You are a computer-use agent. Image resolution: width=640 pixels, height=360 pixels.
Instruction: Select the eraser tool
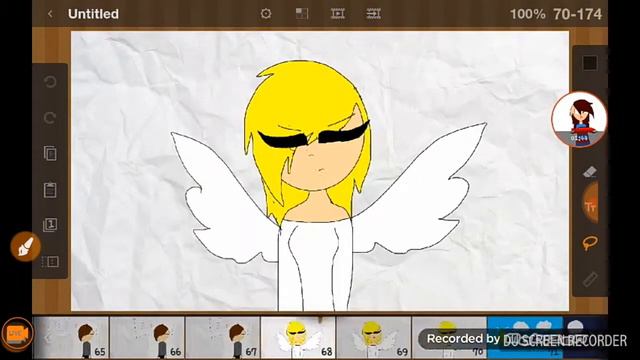tap(590, 172)
